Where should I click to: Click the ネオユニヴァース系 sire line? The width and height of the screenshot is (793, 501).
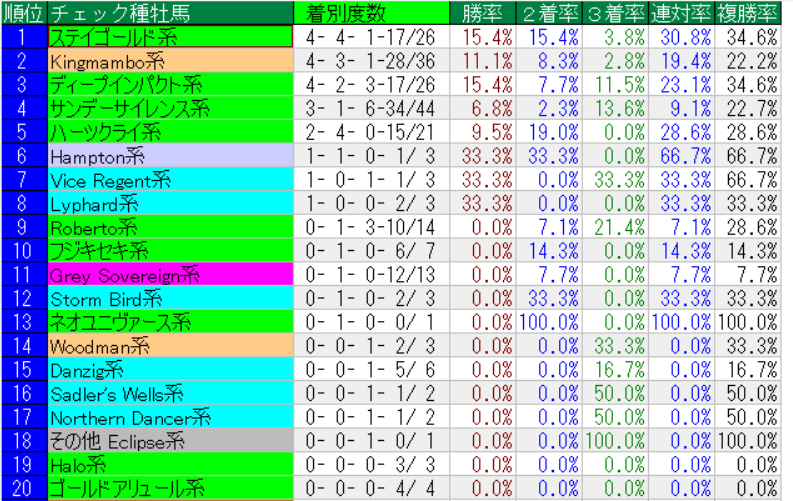(x=170, y=321)
